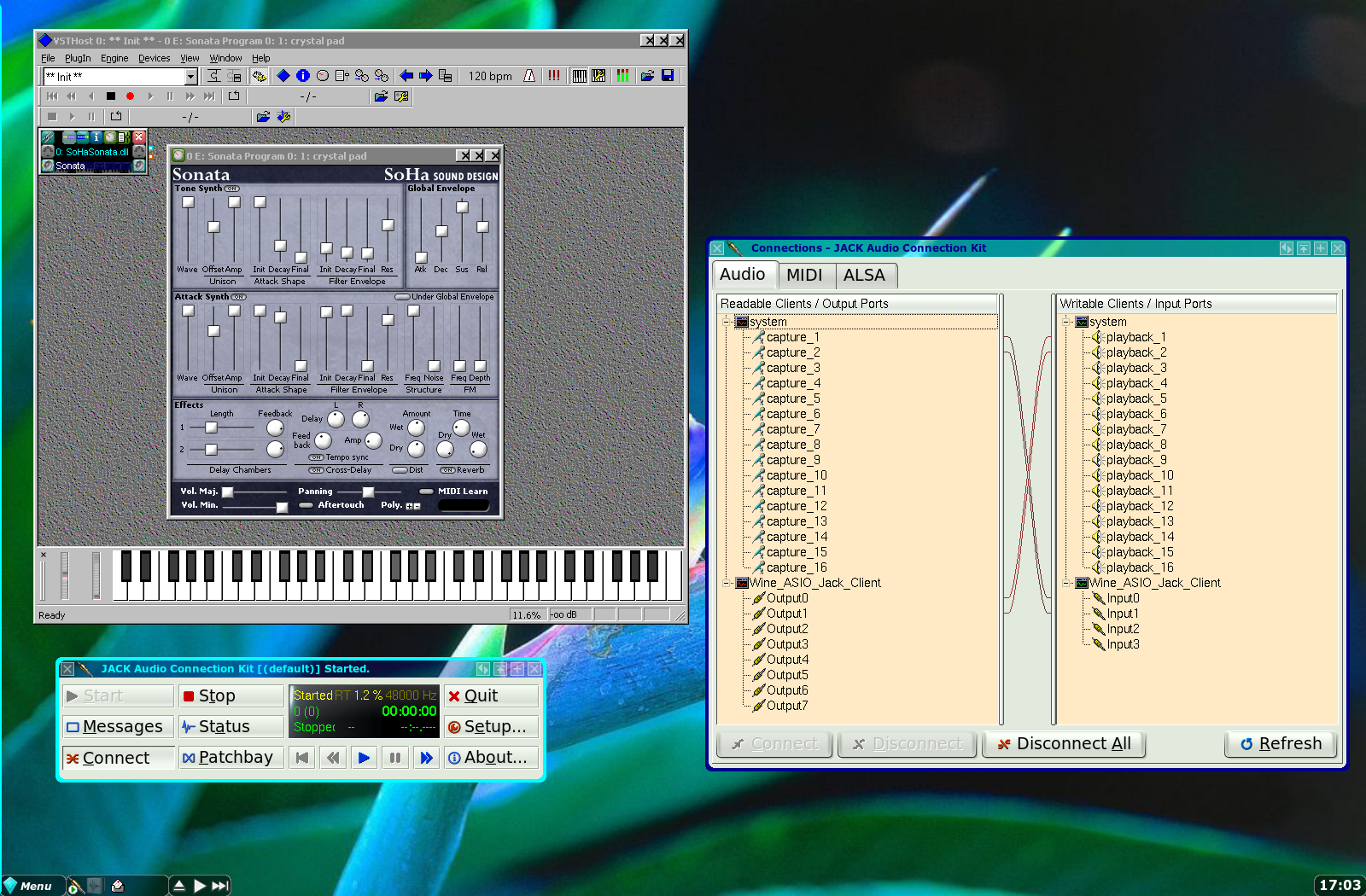Click the metronome icon beside 120 bpm
This screenshot has height=896, width=1366.
(x=529, y=76)
